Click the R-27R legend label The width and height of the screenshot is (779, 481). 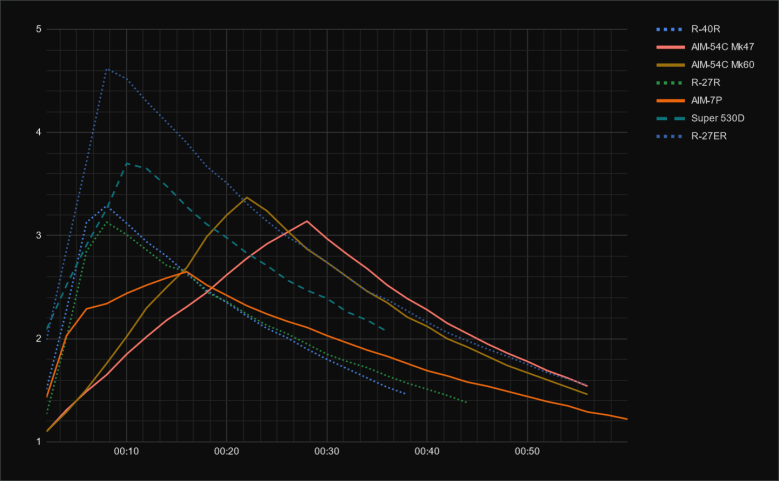tap(706, 82)
